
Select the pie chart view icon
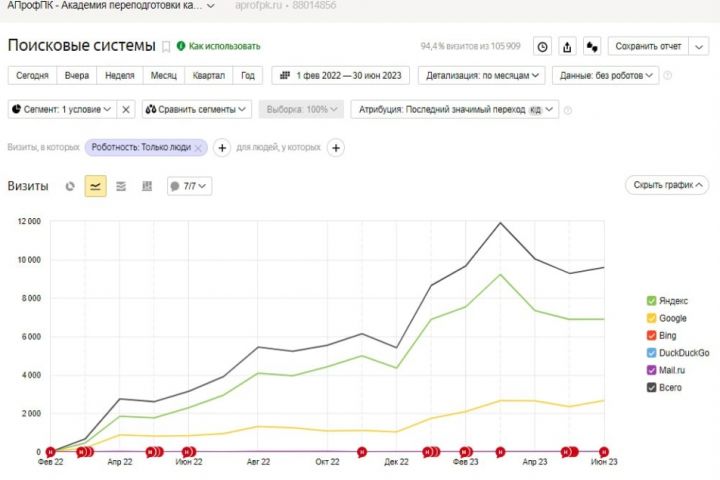point(70,186)
